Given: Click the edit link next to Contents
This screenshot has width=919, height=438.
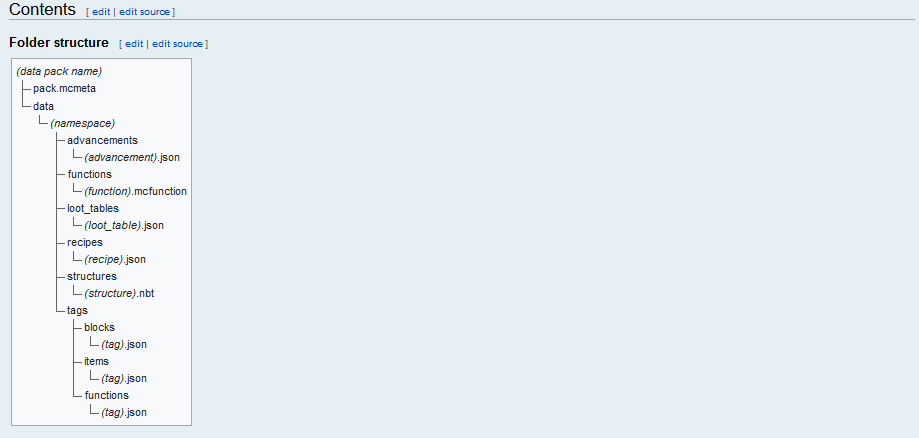Looking at the screenshot, I should pyautogui.click(x=101, y=12).
